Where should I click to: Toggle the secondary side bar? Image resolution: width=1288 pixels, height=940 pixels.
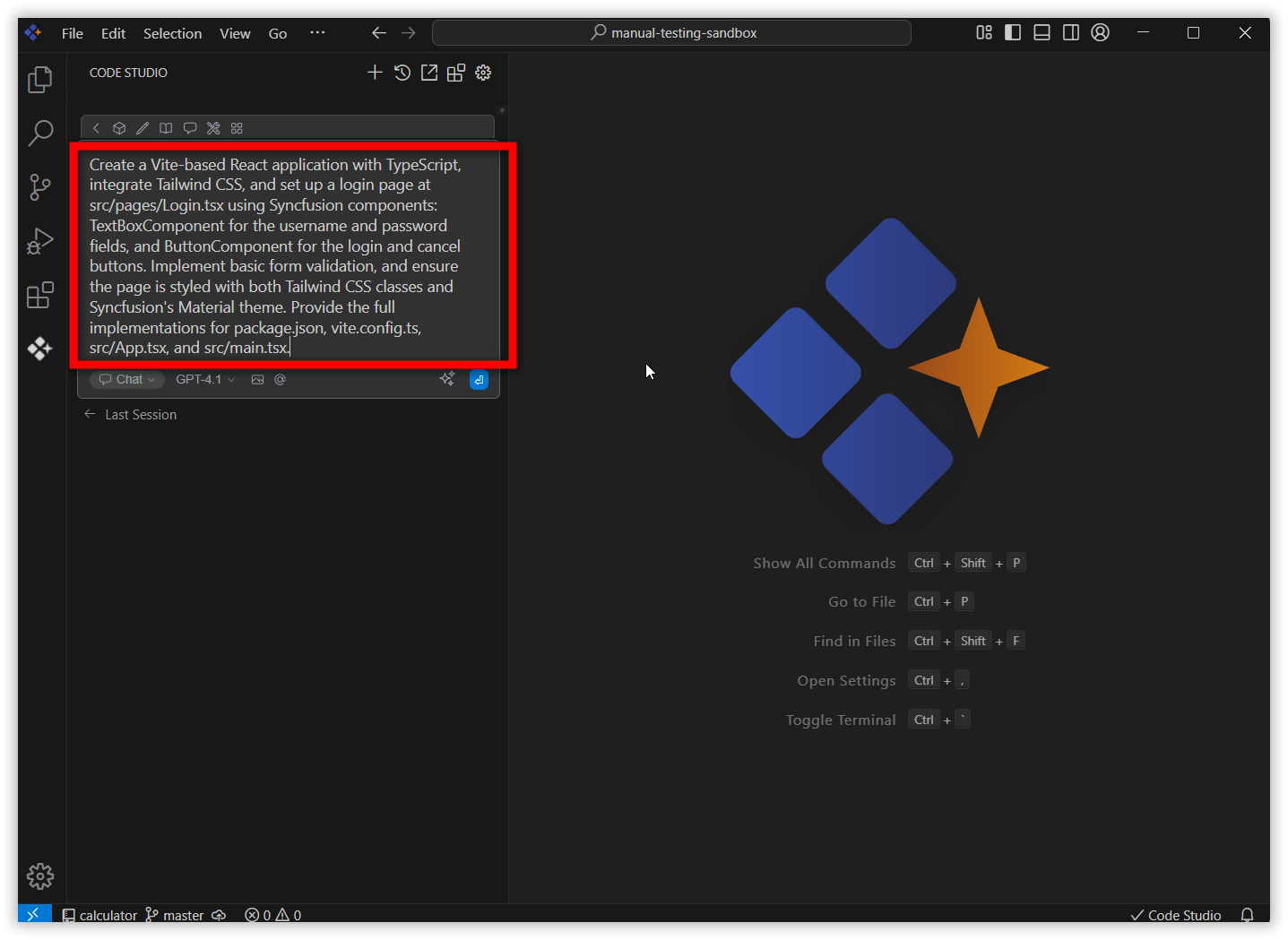1071,33
